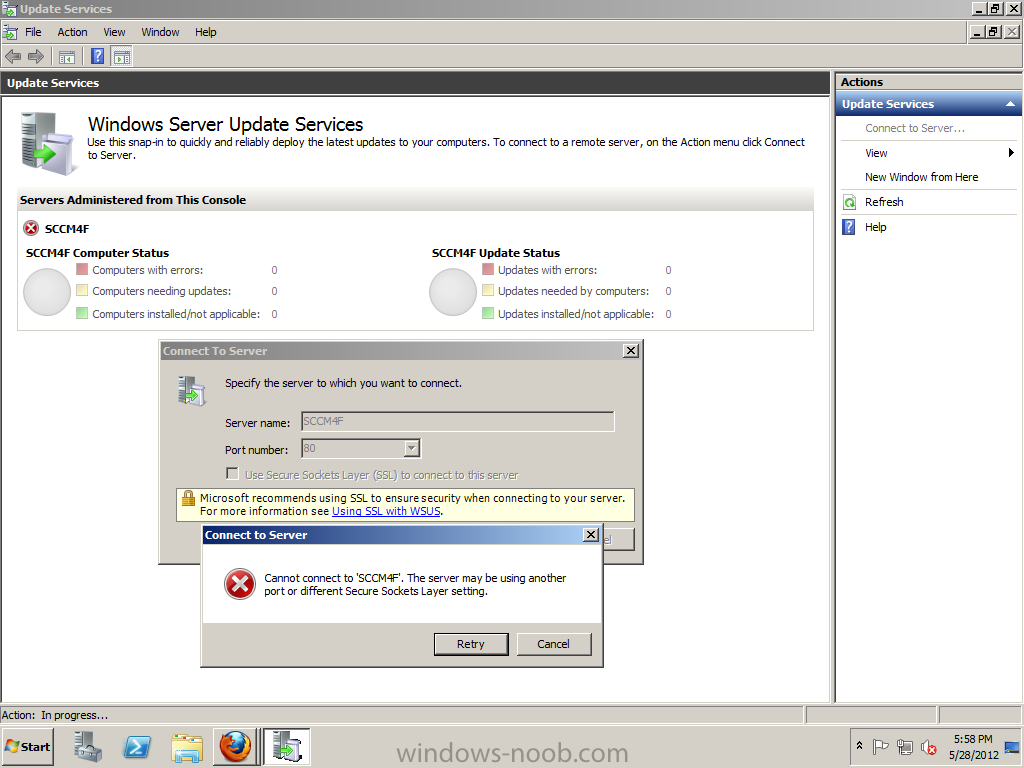The height and width of the screenshot is (768, 1024).
Task: Click the Server name input field
Action: click(x=458, y=421)
